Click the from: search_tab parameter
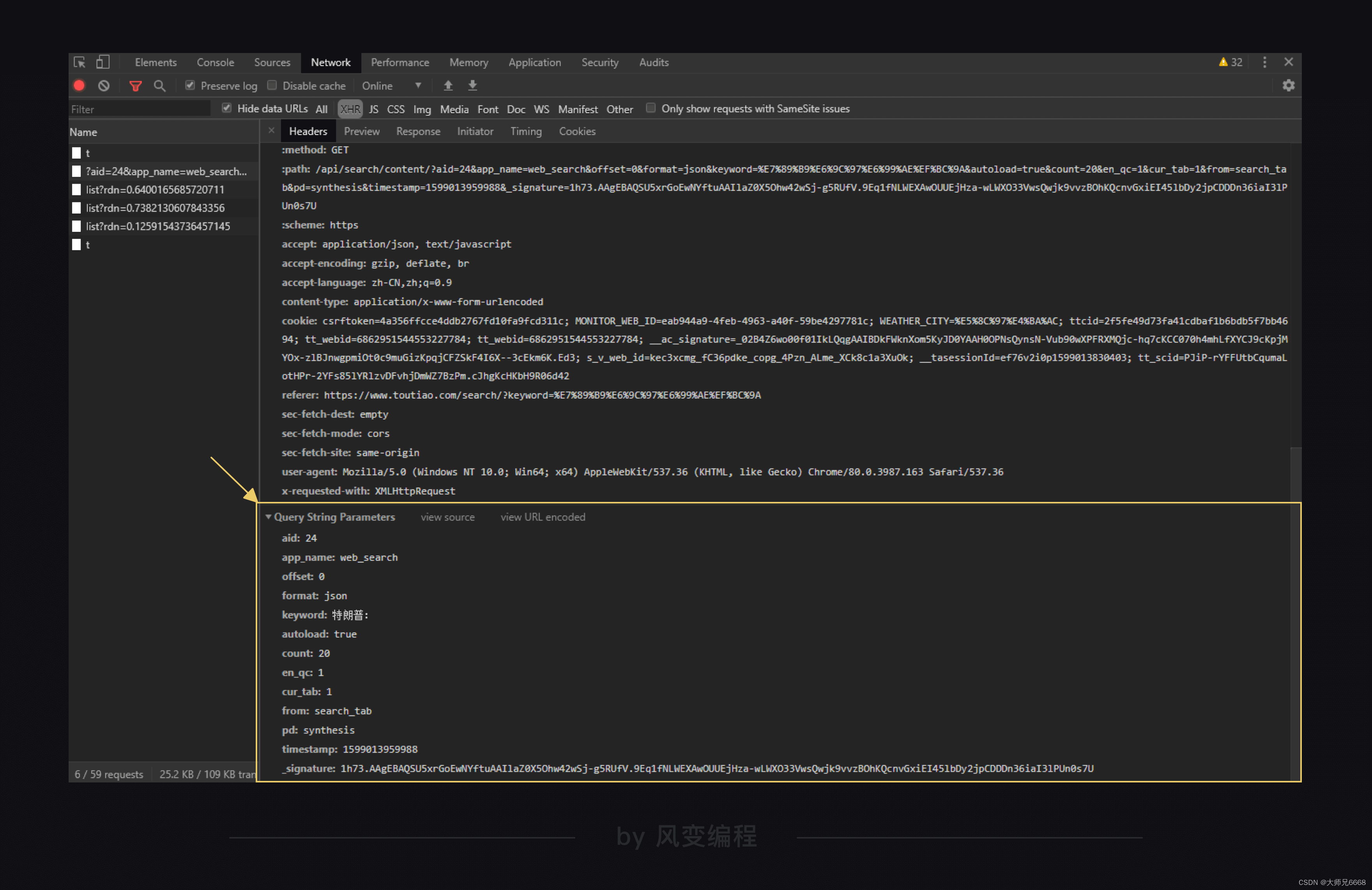The width and height of the screenshot is (1372, 890). (326, 711)
